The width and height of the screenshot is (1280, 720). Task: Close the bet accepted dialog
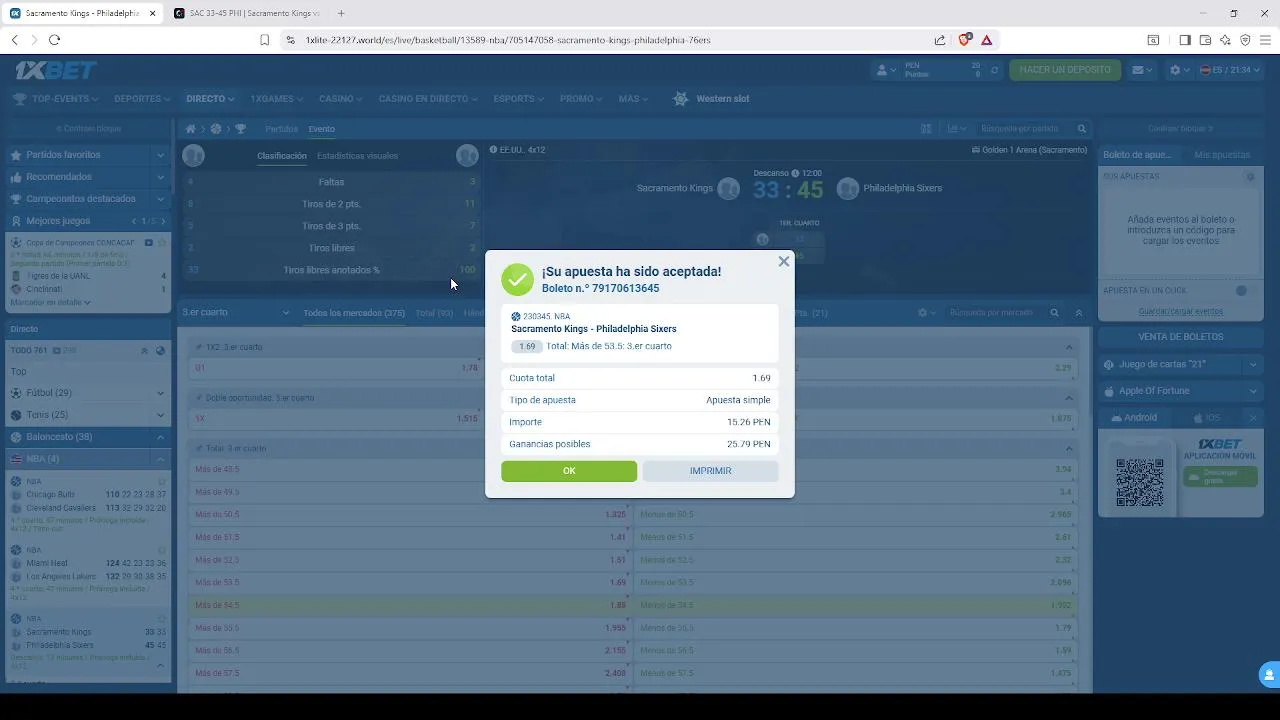(x=784, y=261)
